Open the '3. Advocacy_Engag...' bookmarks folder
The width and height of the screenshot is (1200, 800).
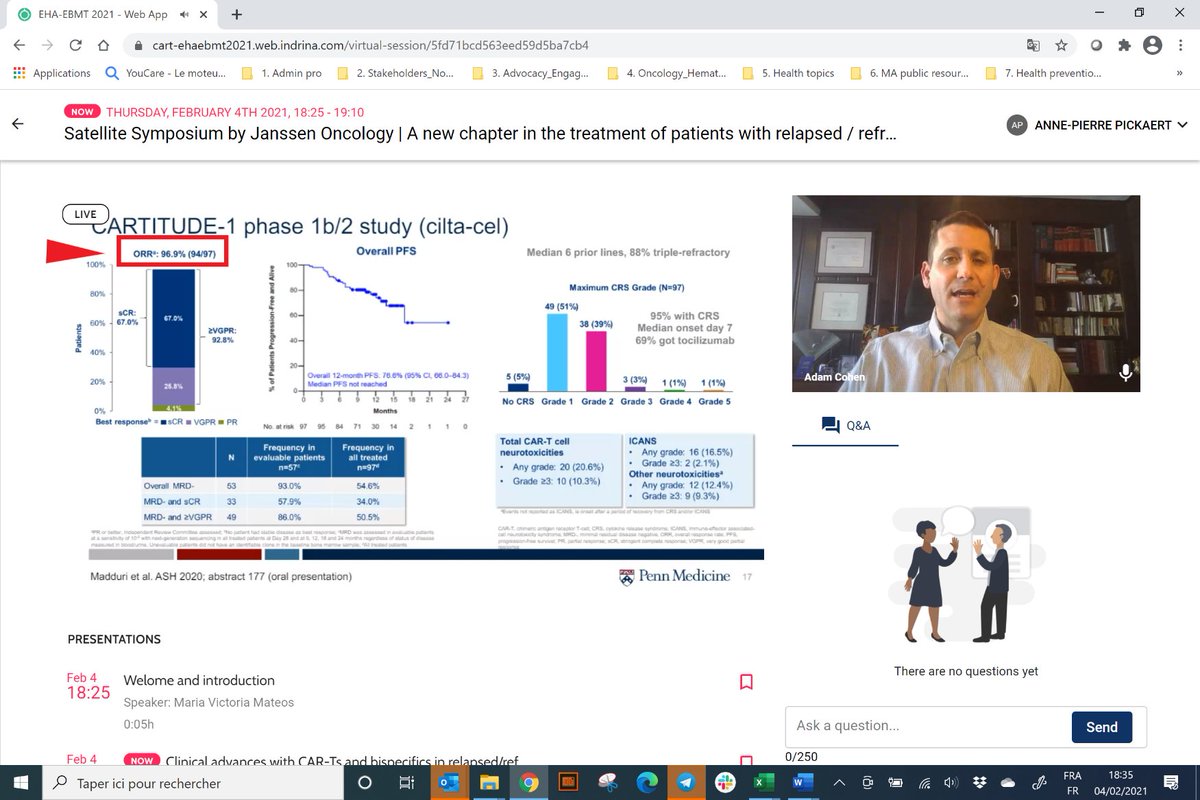tap(530, 73)
